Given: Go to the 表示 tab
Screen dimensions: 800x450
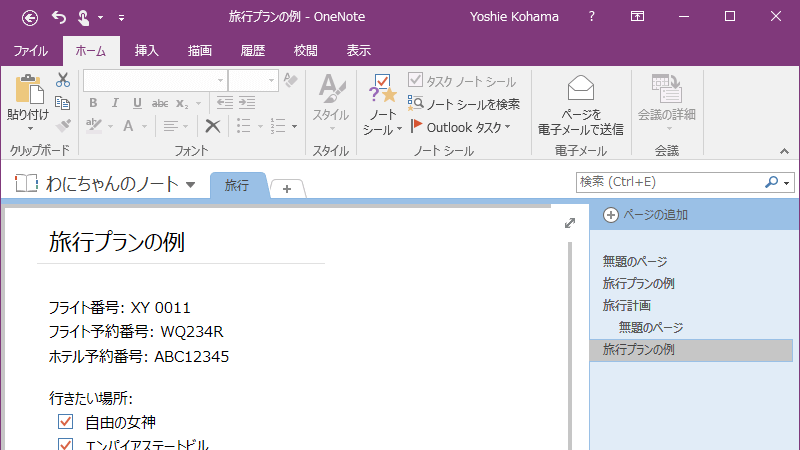Looking at the screenshot, I should 359,51.
